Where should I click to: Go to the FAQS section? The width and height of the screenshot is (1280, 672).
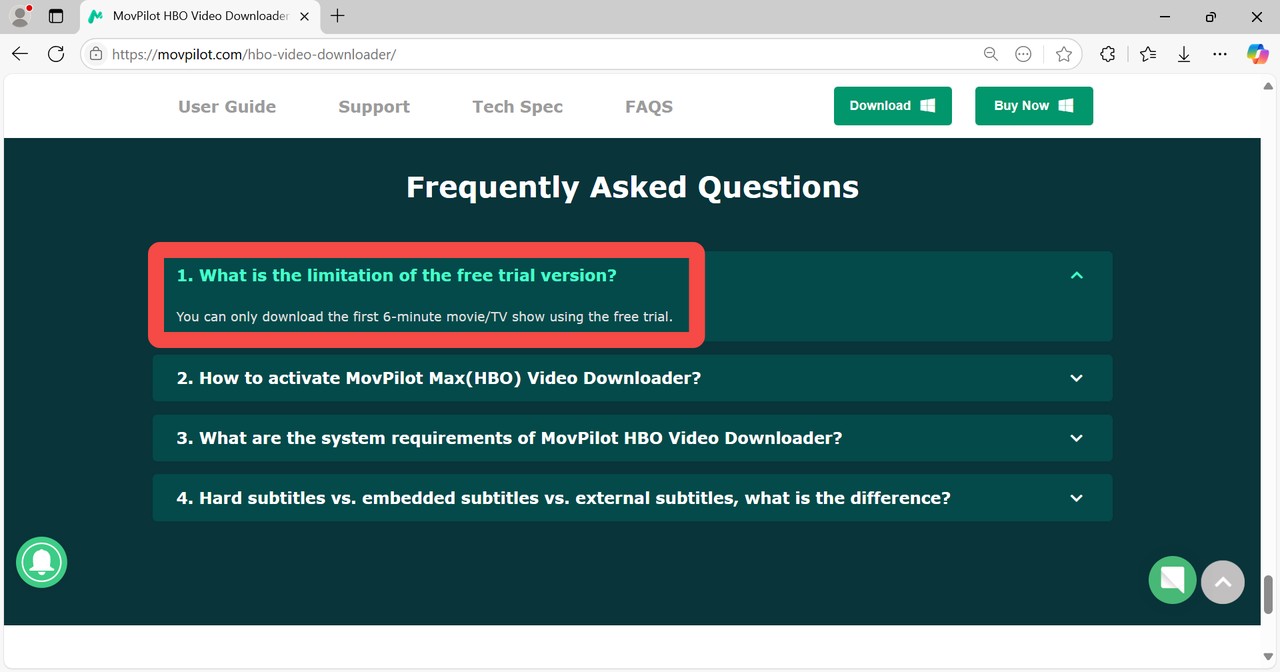point(649,106)
